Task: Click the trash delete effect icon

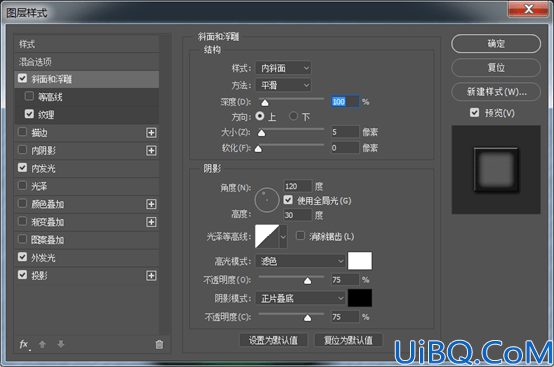Action: [x=159, y=344]
